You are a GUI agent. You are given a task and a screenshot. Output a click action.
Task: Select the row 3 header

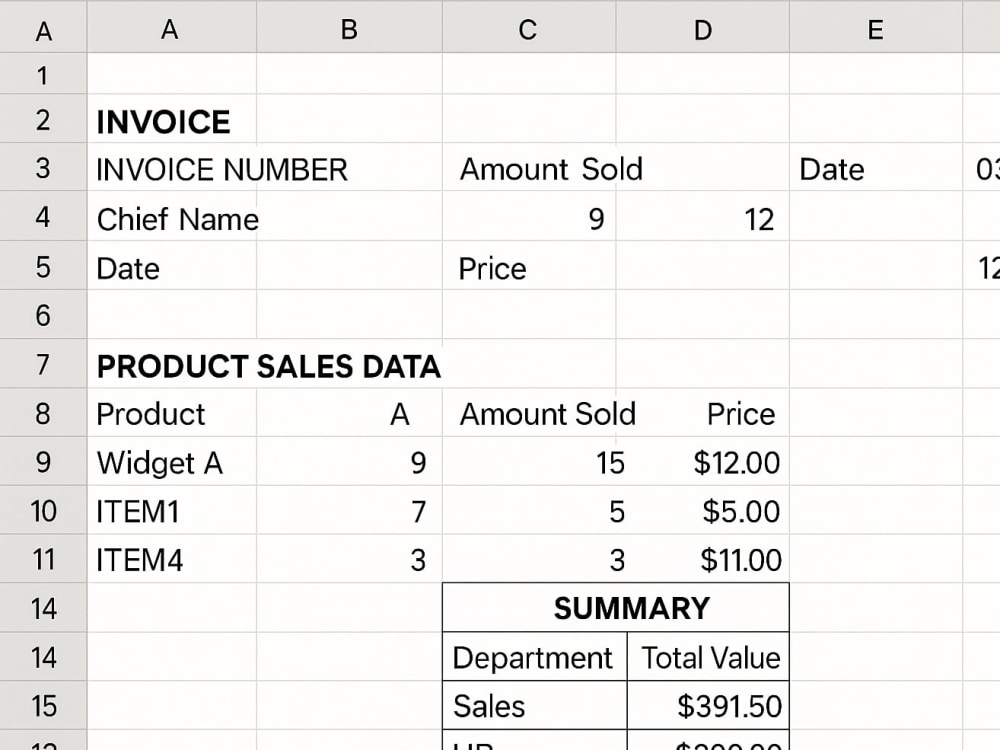click(43, 168)
